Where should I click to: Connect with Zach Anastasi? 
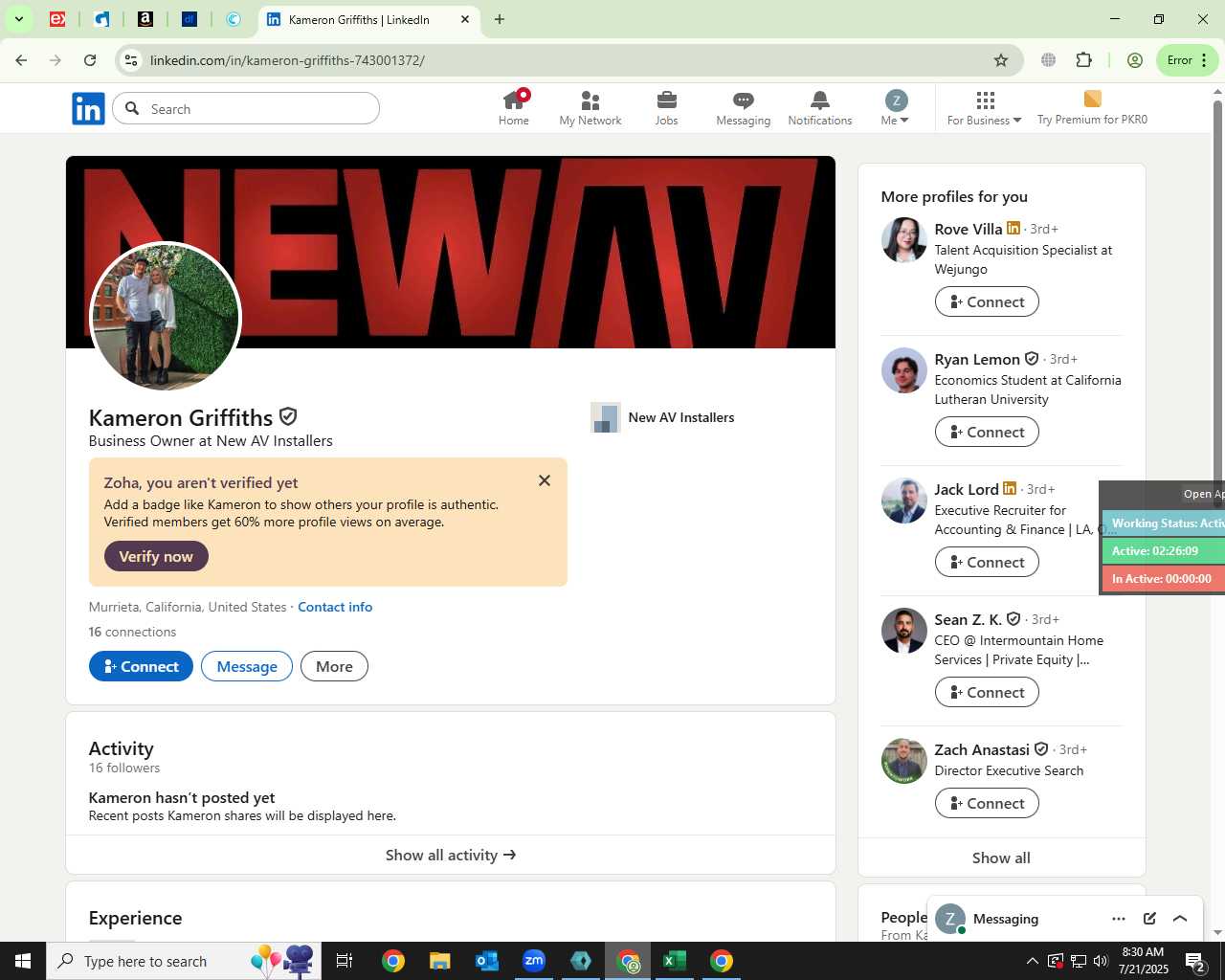pos(987,803)
